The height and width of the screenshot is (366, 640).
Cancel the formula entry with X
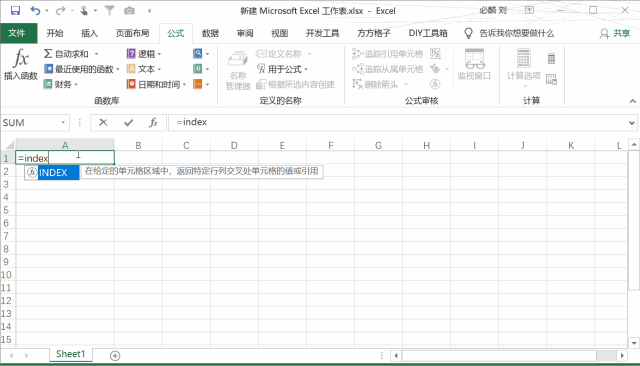pos(103,122)
